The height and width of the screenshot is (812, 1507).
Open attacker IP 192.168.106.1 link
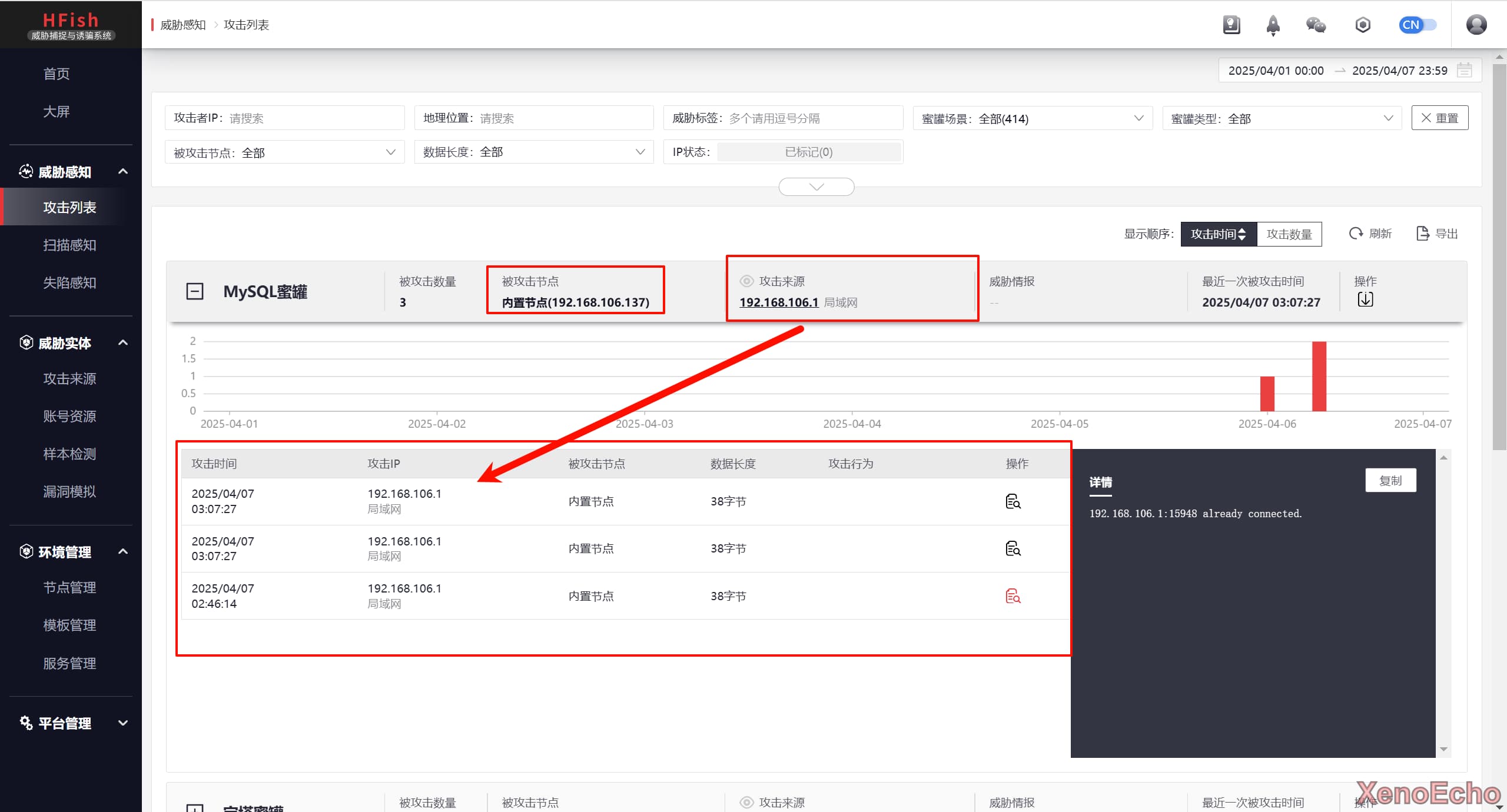(x=778, y=302)
